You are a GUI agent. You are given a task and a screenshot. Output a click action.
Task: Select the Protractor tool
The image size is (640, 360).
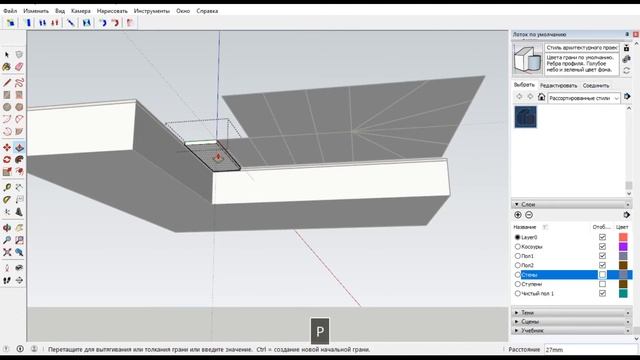[x=7, y=200]
